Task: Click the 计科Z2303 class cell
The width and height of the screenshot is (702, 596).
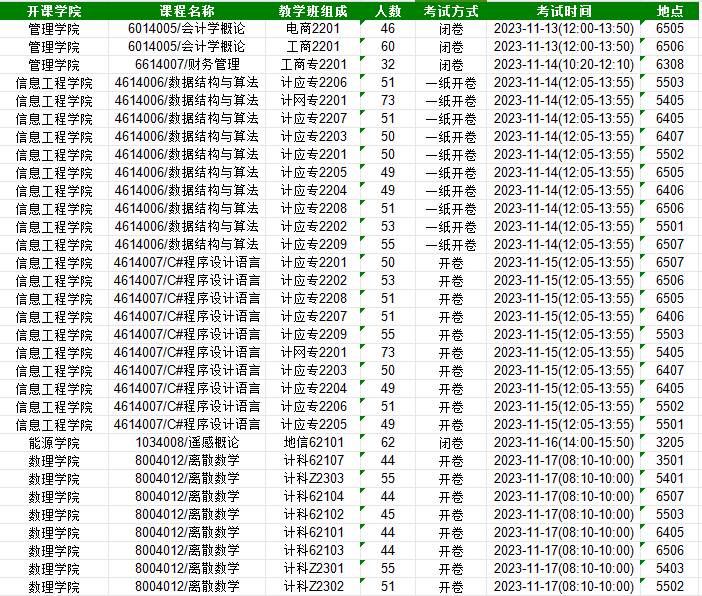Action: 313,479
